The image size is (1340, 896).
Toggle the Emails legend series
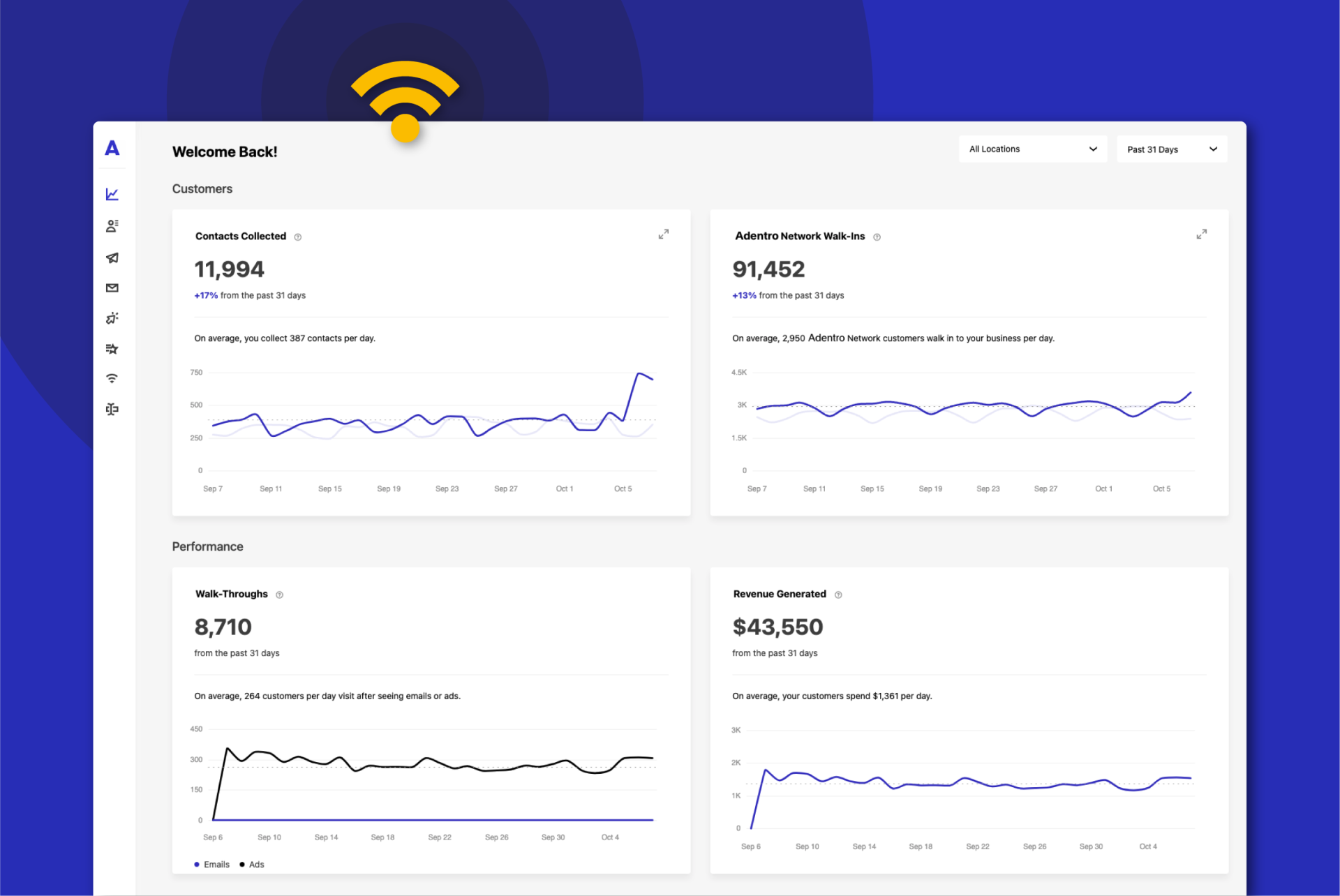212,864
